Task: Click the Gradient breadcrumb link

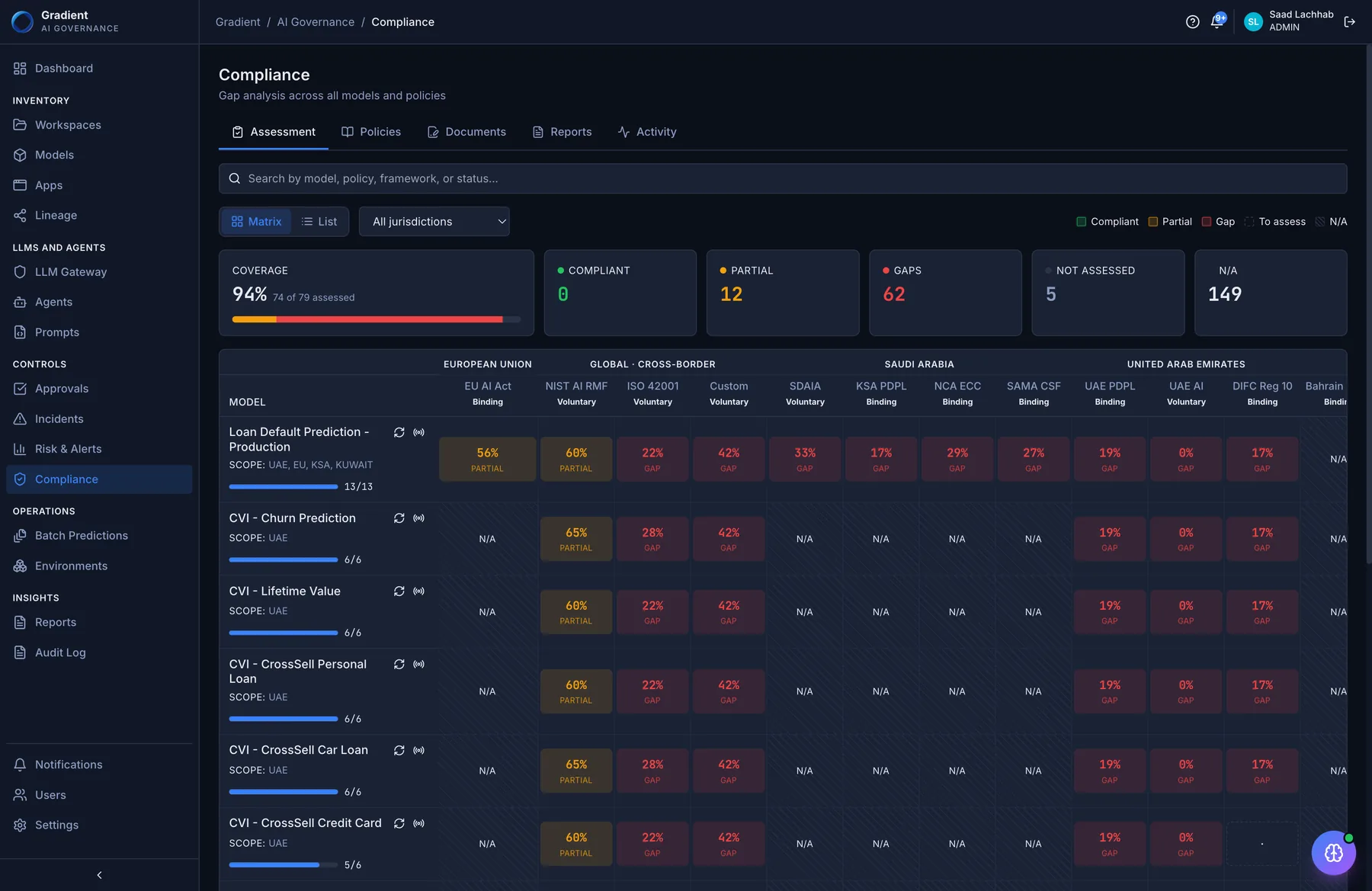Action: 238,22
